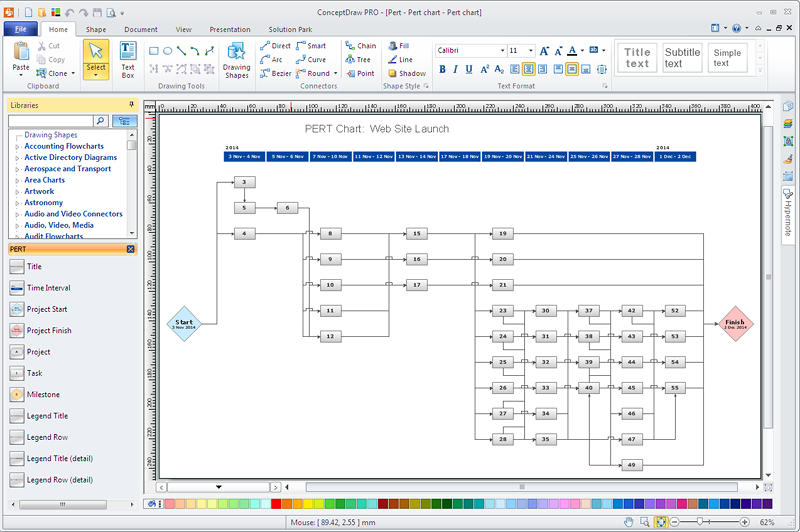Open the Calibri font name dropdown

coord(502,50)
